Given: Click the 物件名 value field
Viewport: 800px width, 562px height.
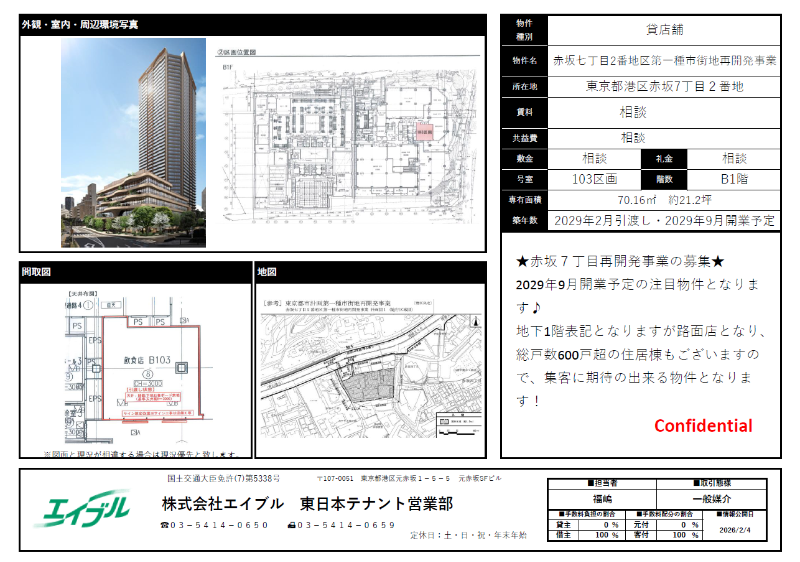Looking at the screenshot, I should (x=664, y=61).
